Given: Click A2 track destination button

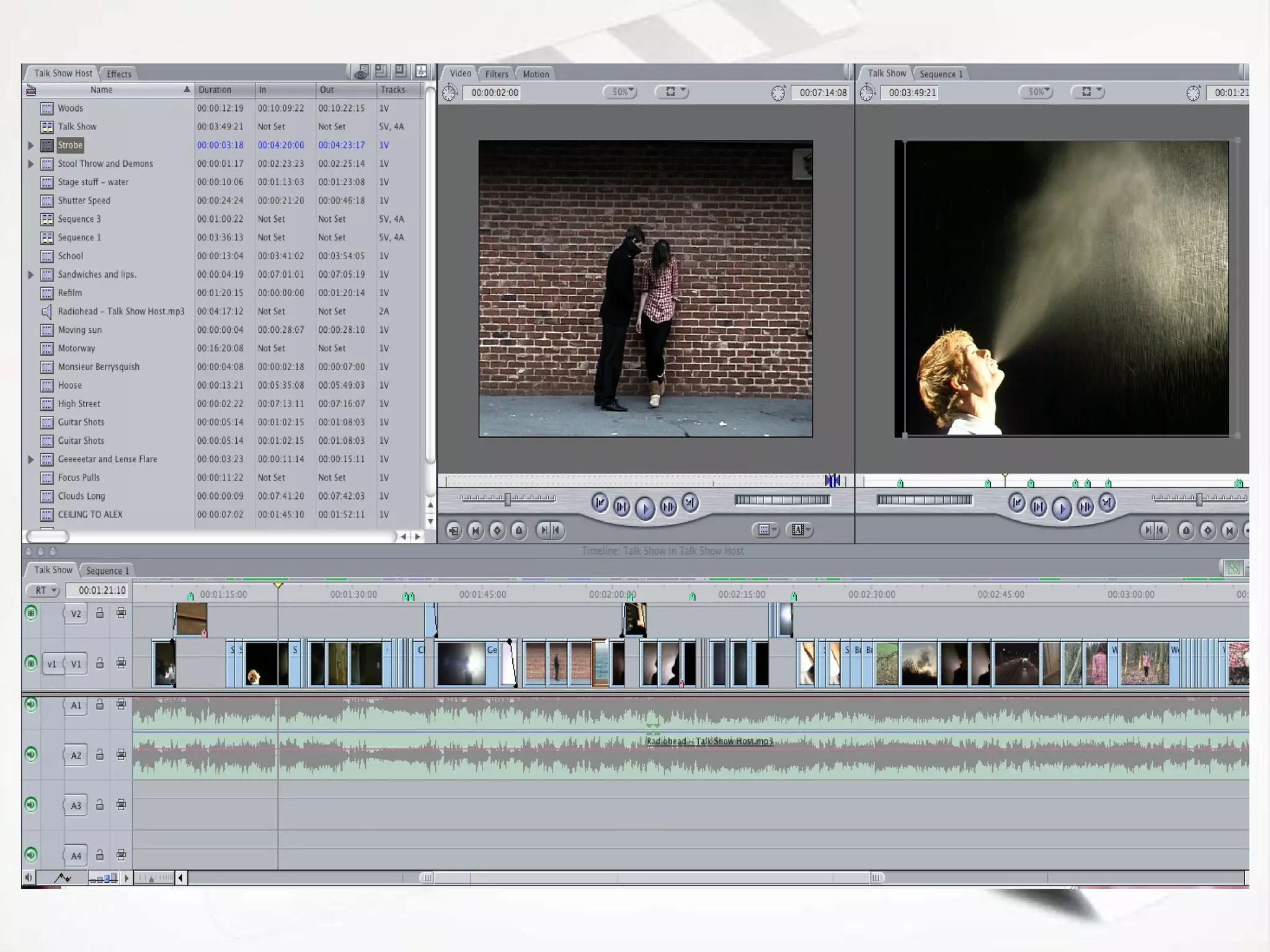Looking at the screenshot, I should [76, 755].
